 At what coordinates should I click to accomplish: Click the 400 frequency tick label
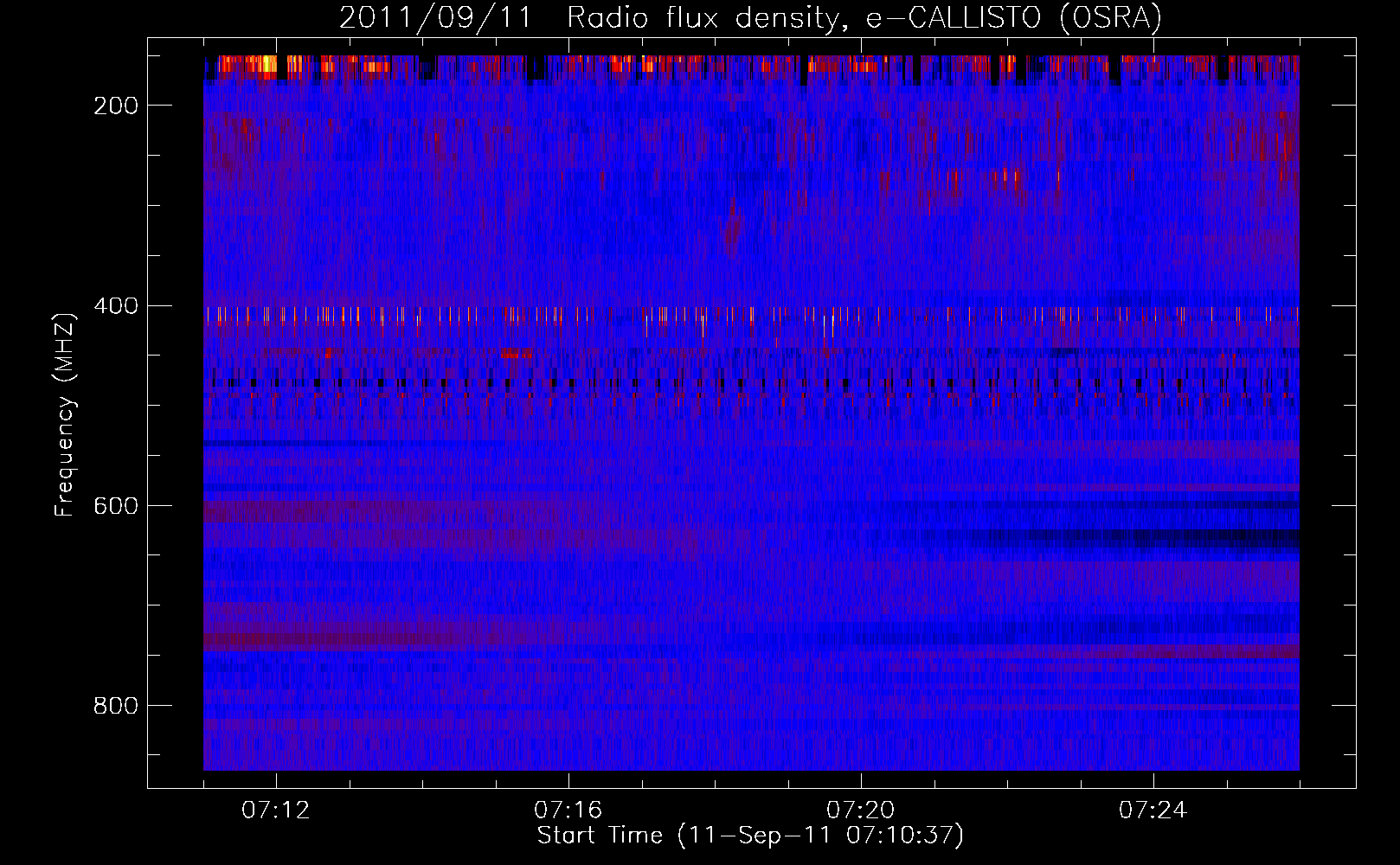pyautogui.click(x=116, y=305)
